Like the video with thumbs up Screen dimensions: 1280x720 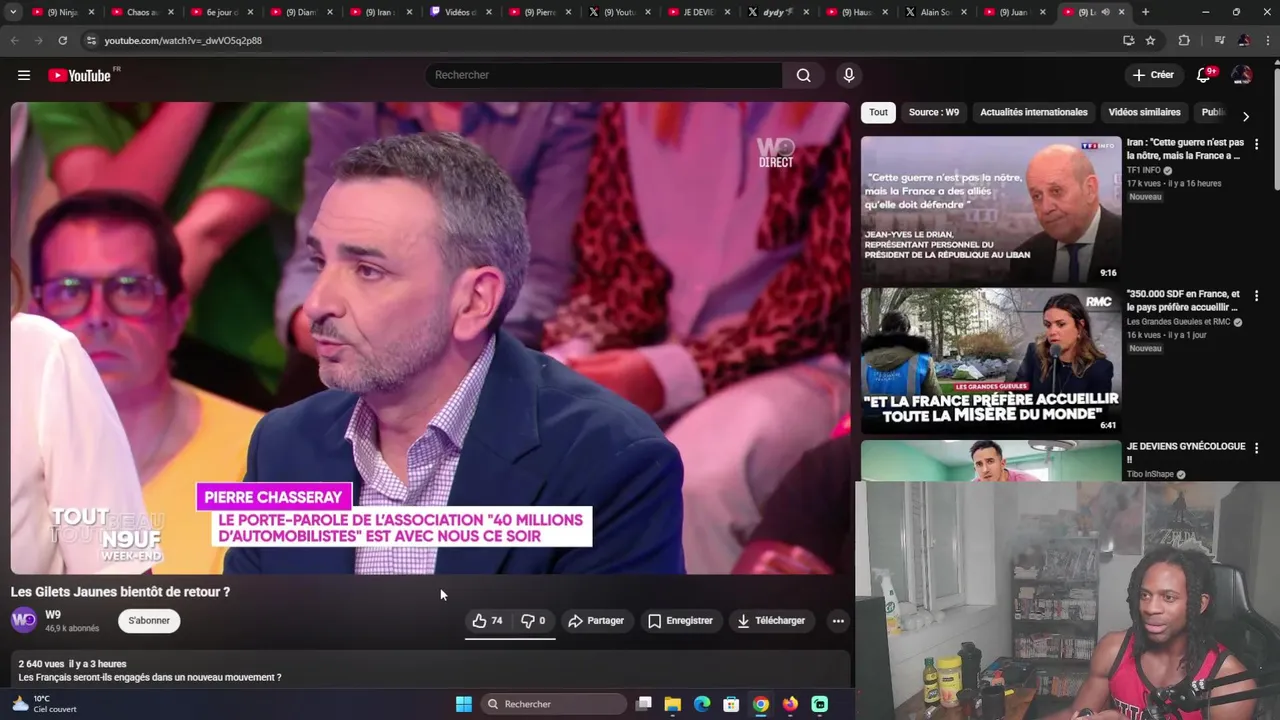(488, 621)
